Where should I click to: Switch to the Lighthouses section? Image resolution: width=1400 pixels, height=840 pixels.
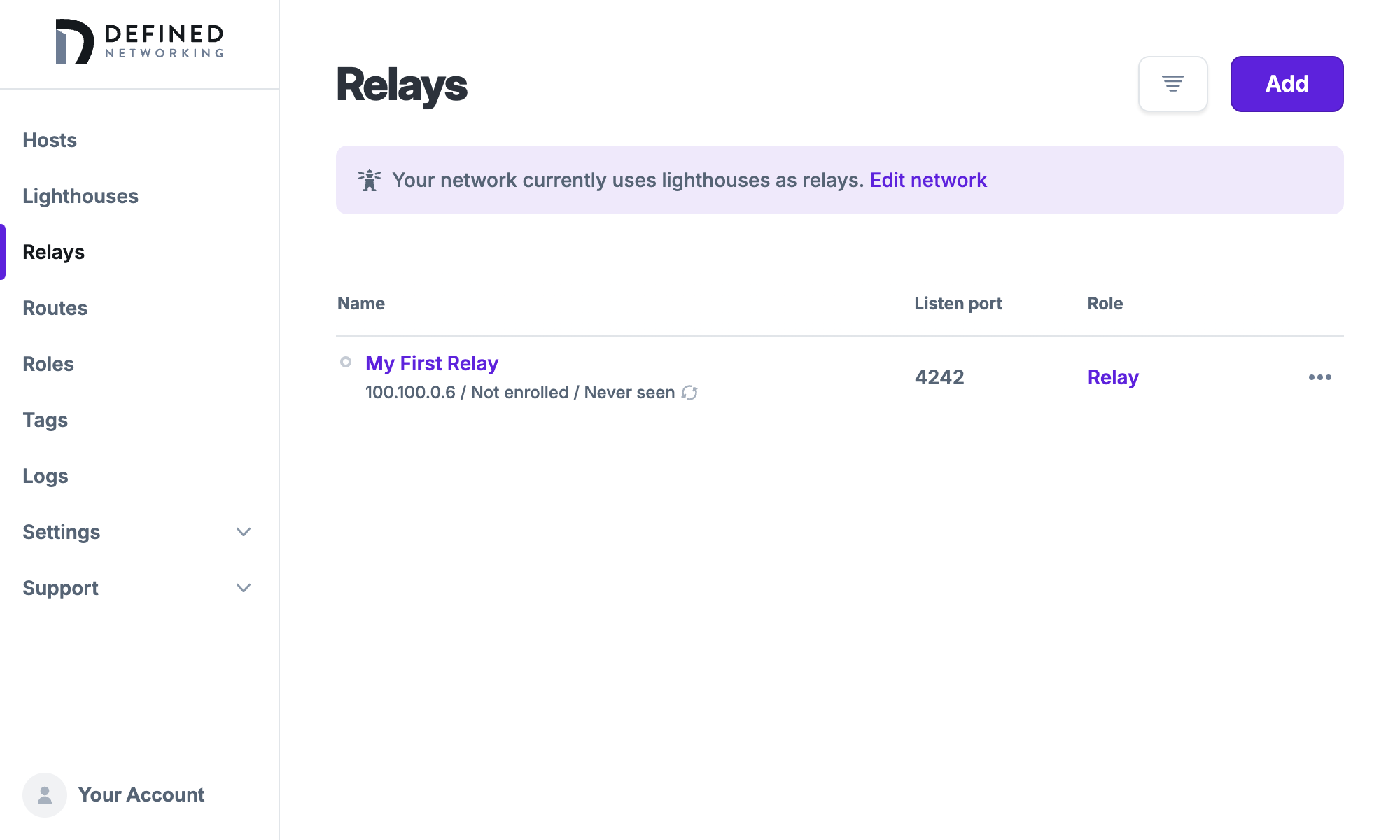[x=80, y=196]
